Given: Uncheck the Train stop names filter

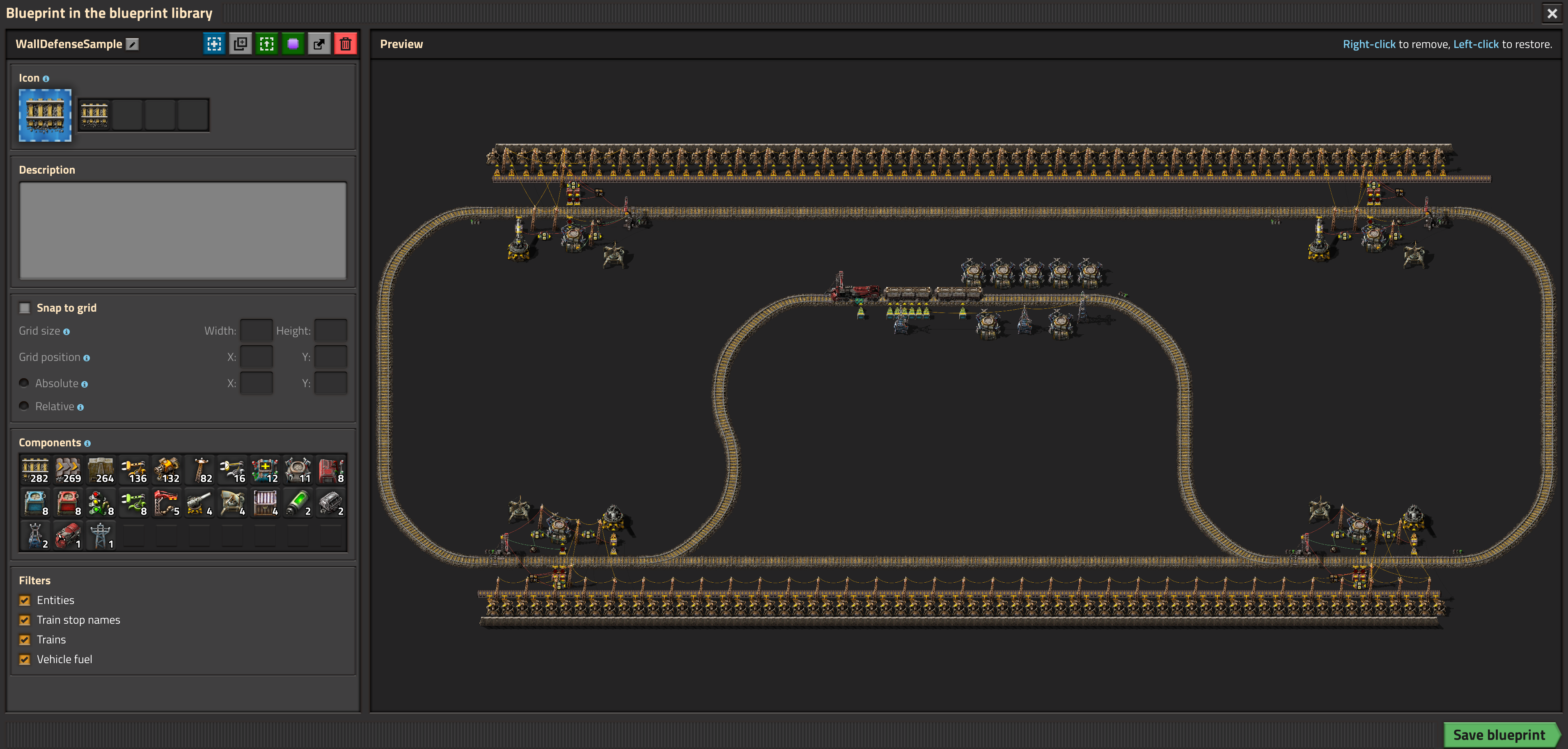Looking at the screenshot, I should tap(25, 620).
